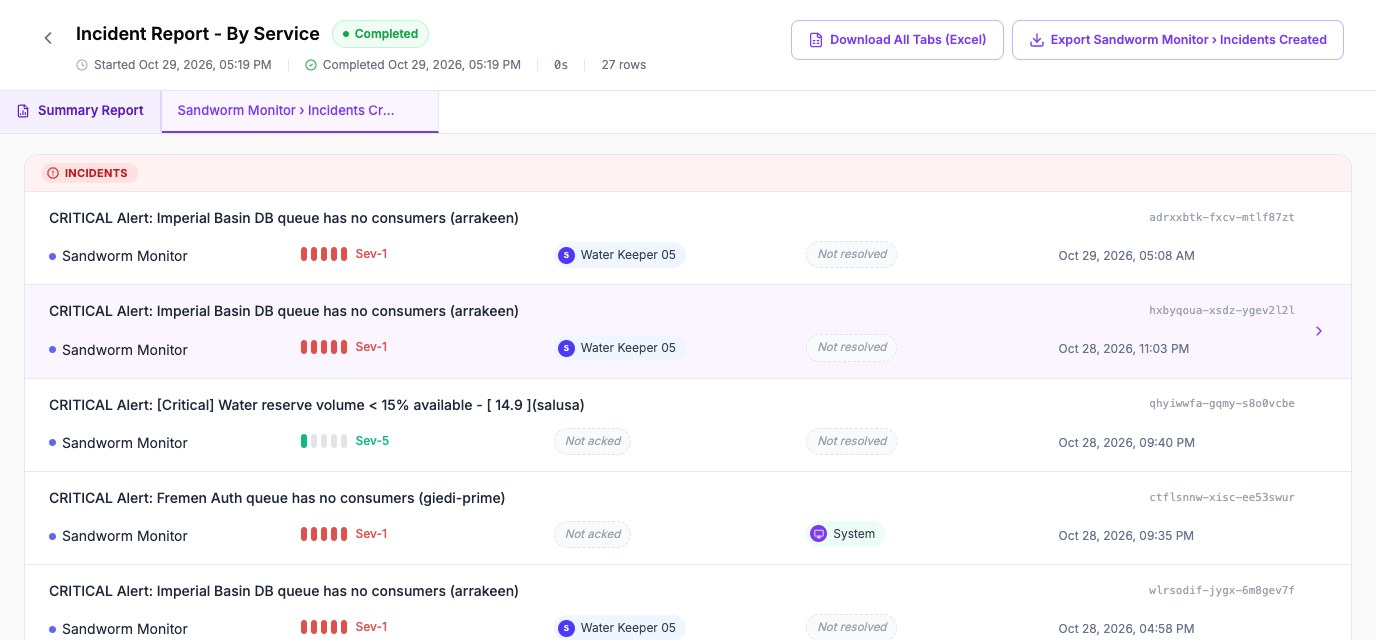Open row chevron for incident hxbyqoua-xsdz-ygev2l2l

coord(1319,331)
